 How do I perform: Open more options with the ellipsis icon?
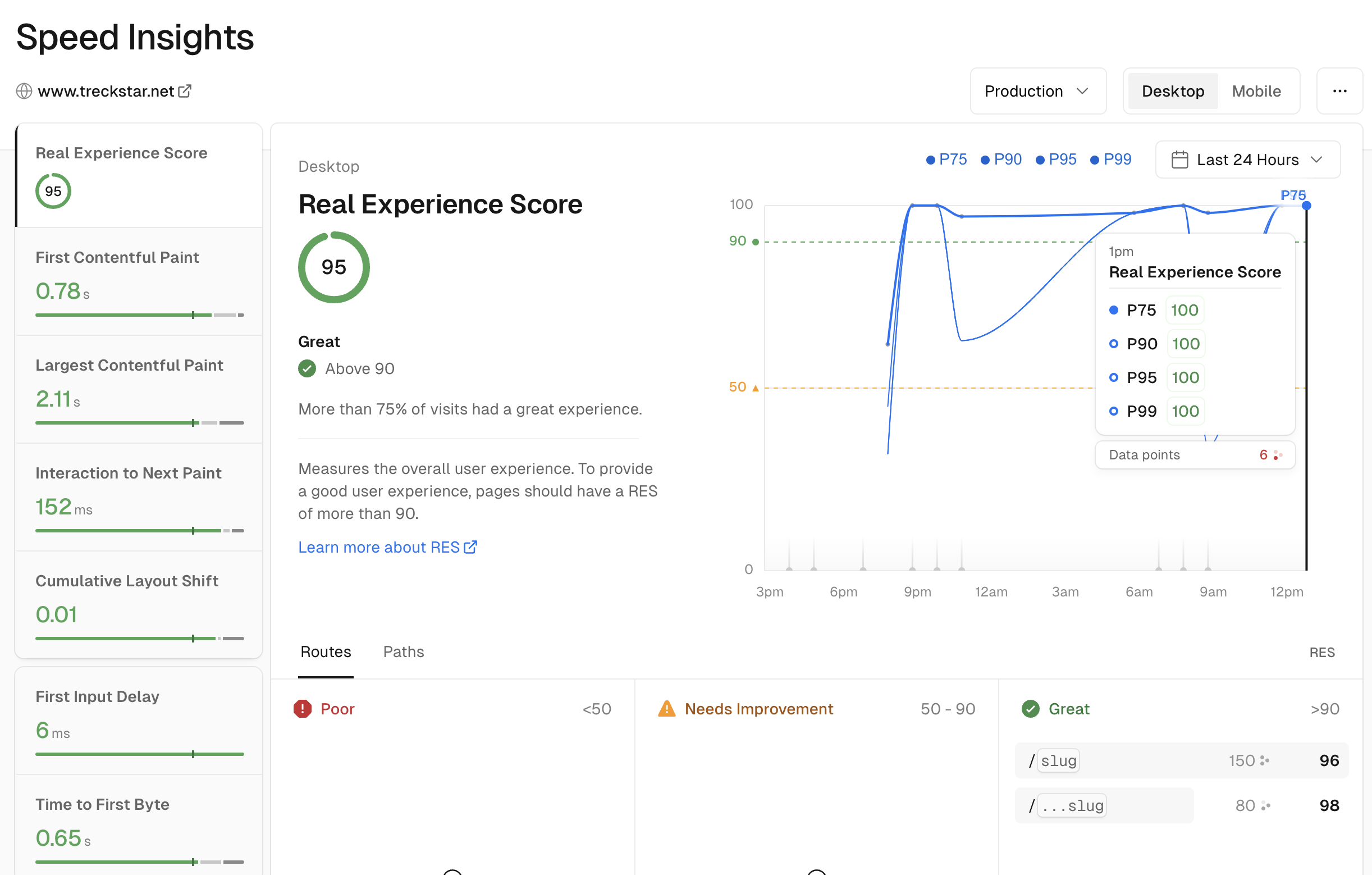coord(1340,90)
